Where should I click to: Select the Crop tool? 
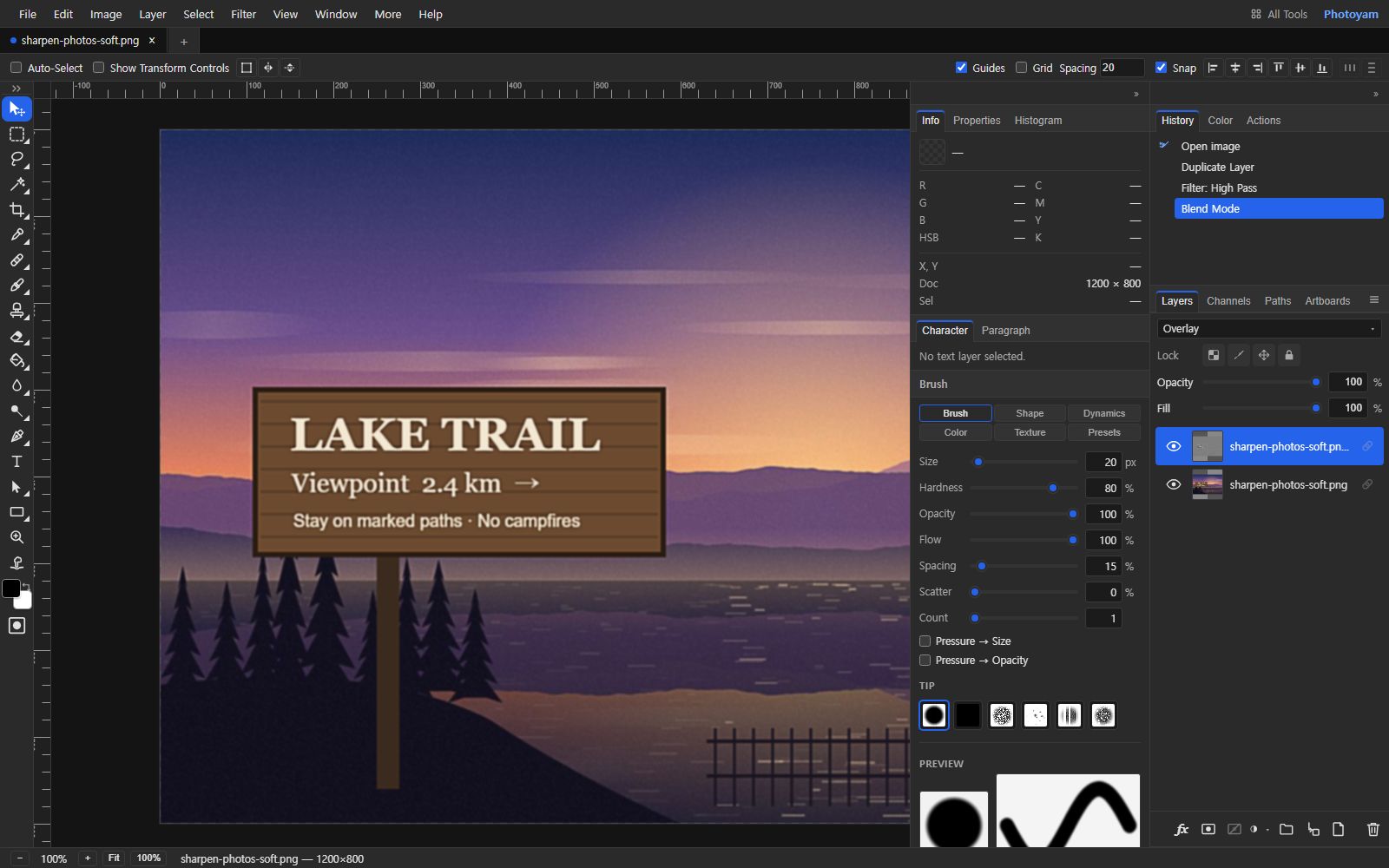click(16, 210)
